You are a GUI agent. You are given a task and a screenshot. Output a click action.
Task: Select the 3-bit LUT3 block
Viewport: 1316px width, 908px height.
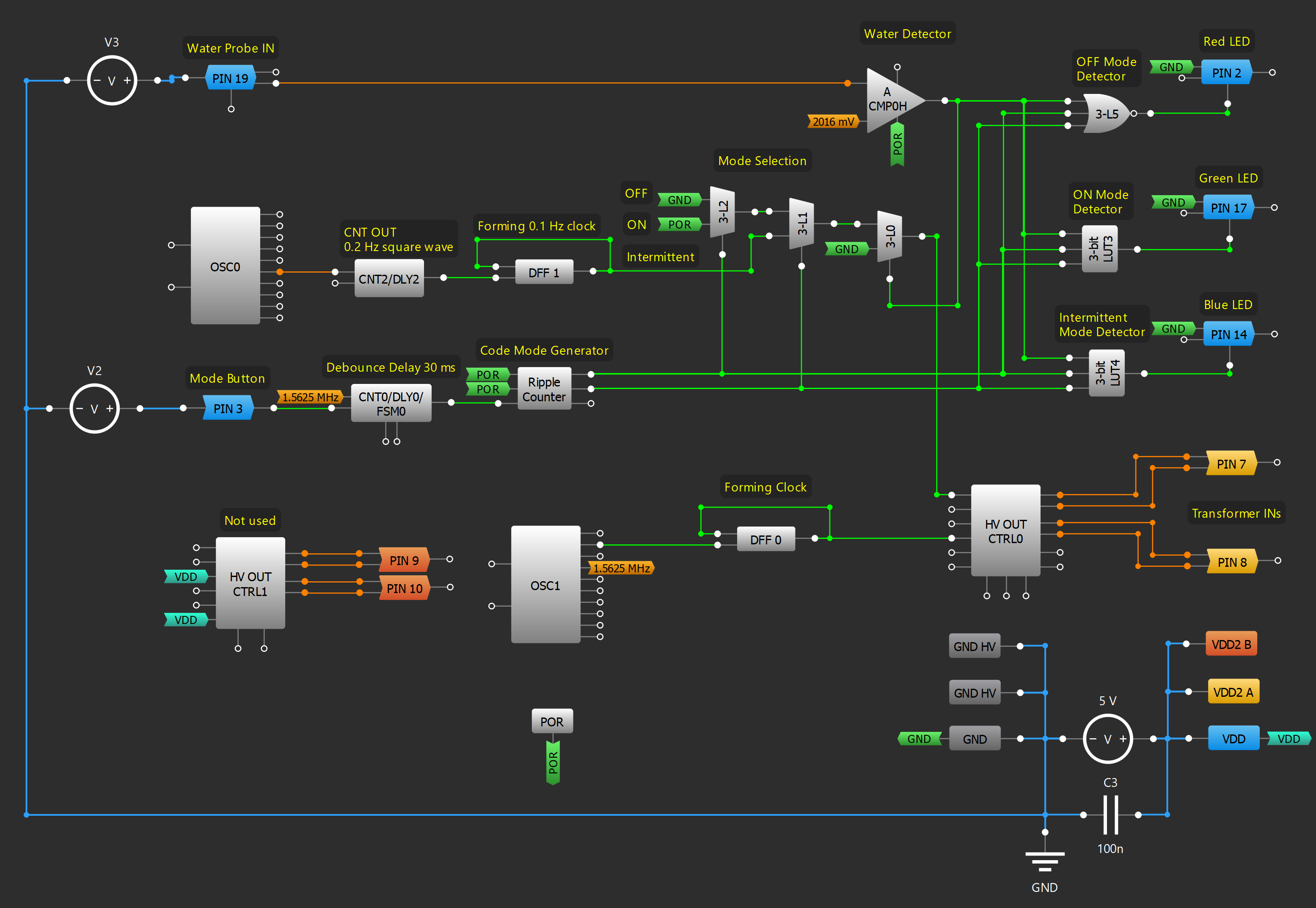pos(1100,248)
